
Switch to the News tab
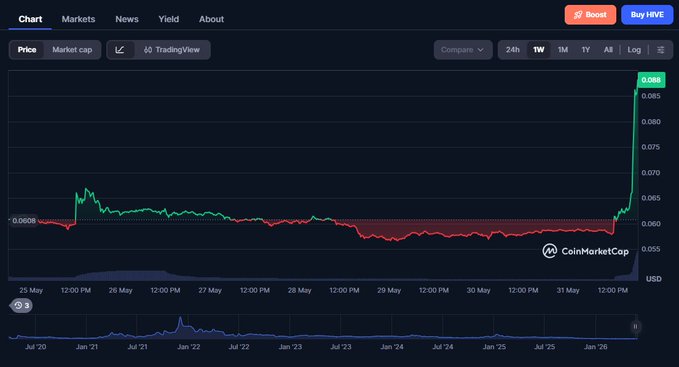coord(127,19)
